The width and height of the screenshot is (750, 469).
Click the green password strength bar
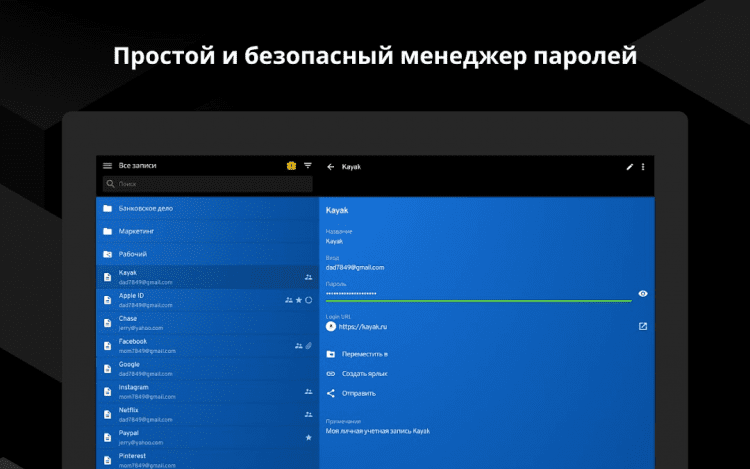[x=478, y=301]
